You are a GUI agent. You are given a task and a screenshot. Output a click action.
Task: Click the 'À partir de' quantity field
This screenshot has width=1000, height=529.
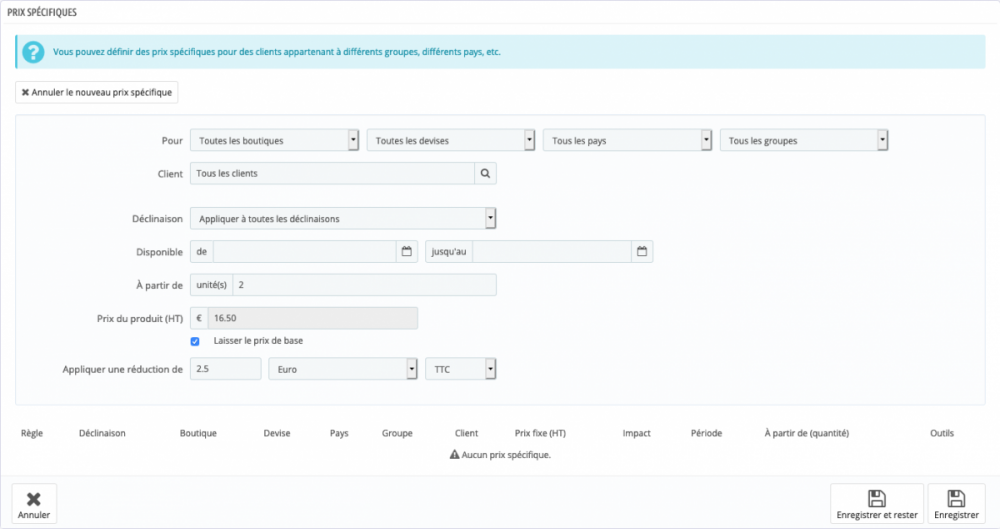point(364,285)
